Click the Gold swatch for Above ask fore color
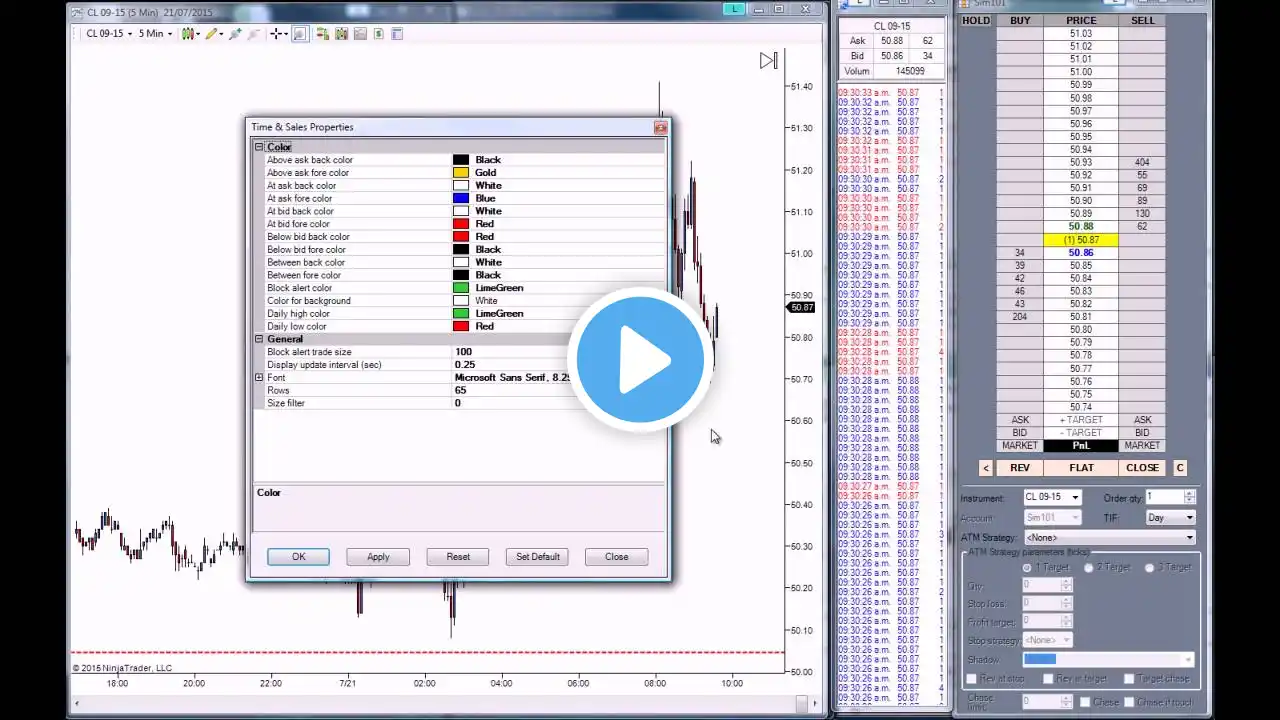Screen dimensions: 1280x720 pyautogui.click(x=461, y=173)
